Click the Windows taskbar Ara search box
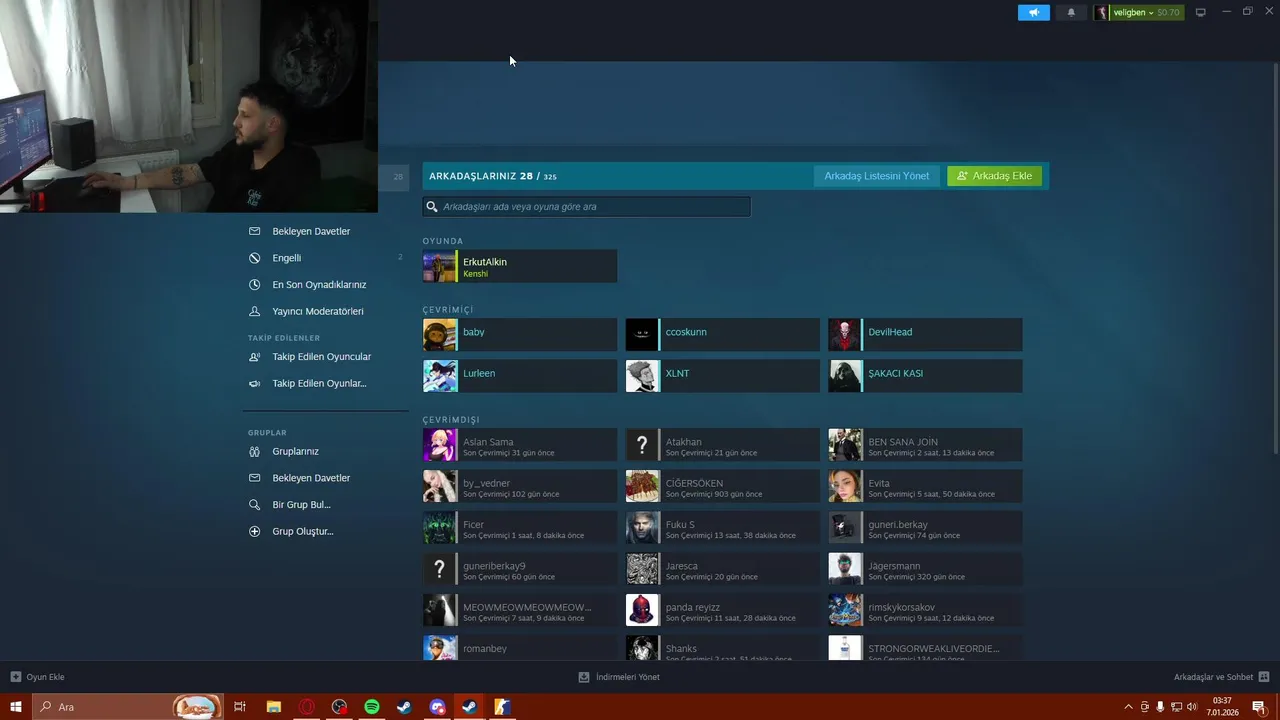1280x720 pixels. click(x=128, y=707)
